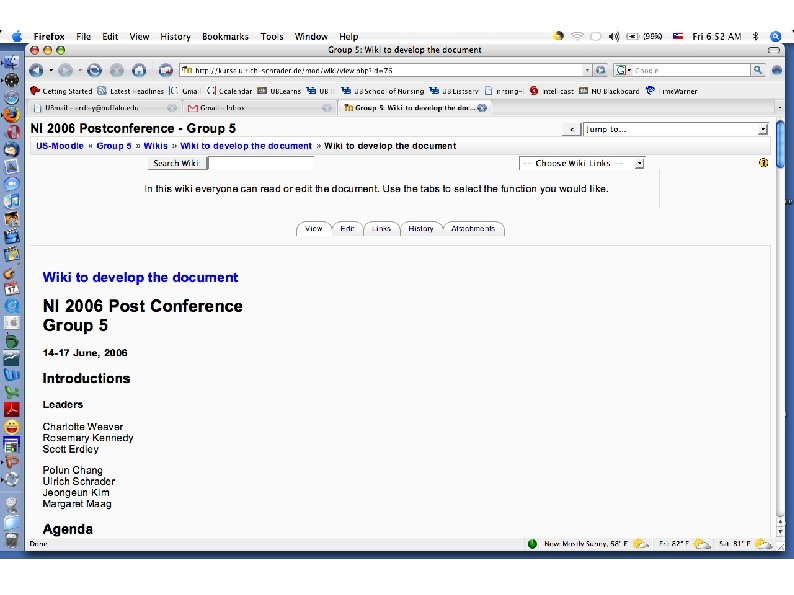Image resolution: width=794 pixels, height=595 pixels.
Task: Open the Getting Started bookmark
Action: 61,91
